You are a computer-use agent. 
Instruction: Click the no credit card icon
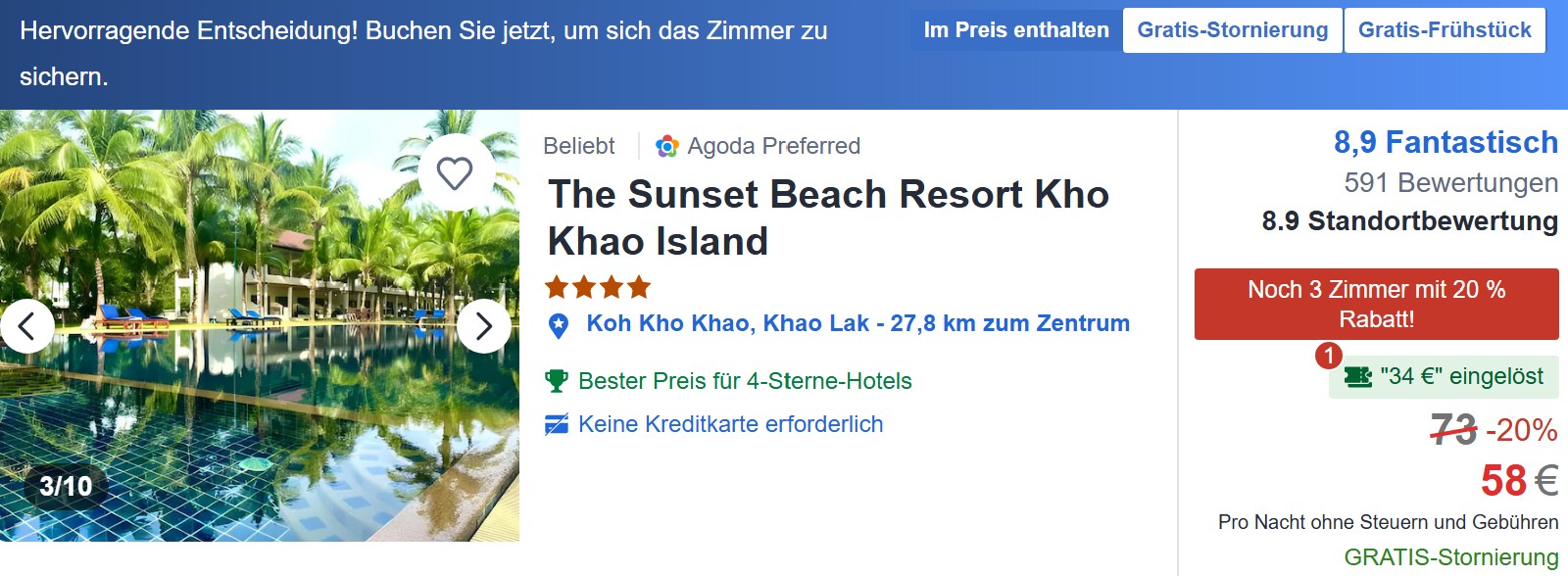[557, 424]
